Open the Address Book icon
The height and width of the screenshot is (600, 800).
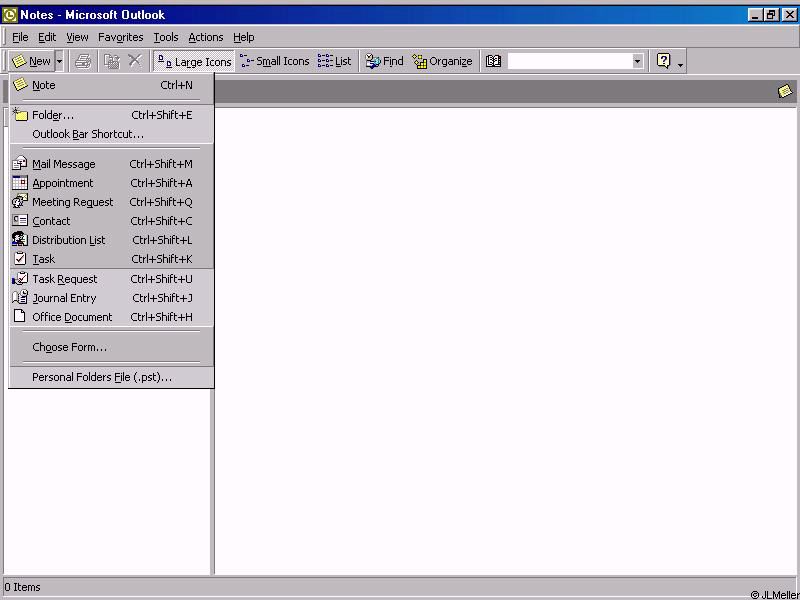coord(493,61)
